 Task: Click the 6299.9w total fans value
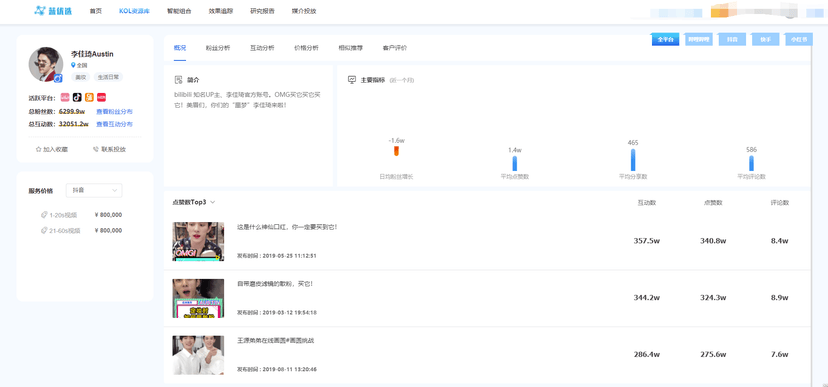72,112
